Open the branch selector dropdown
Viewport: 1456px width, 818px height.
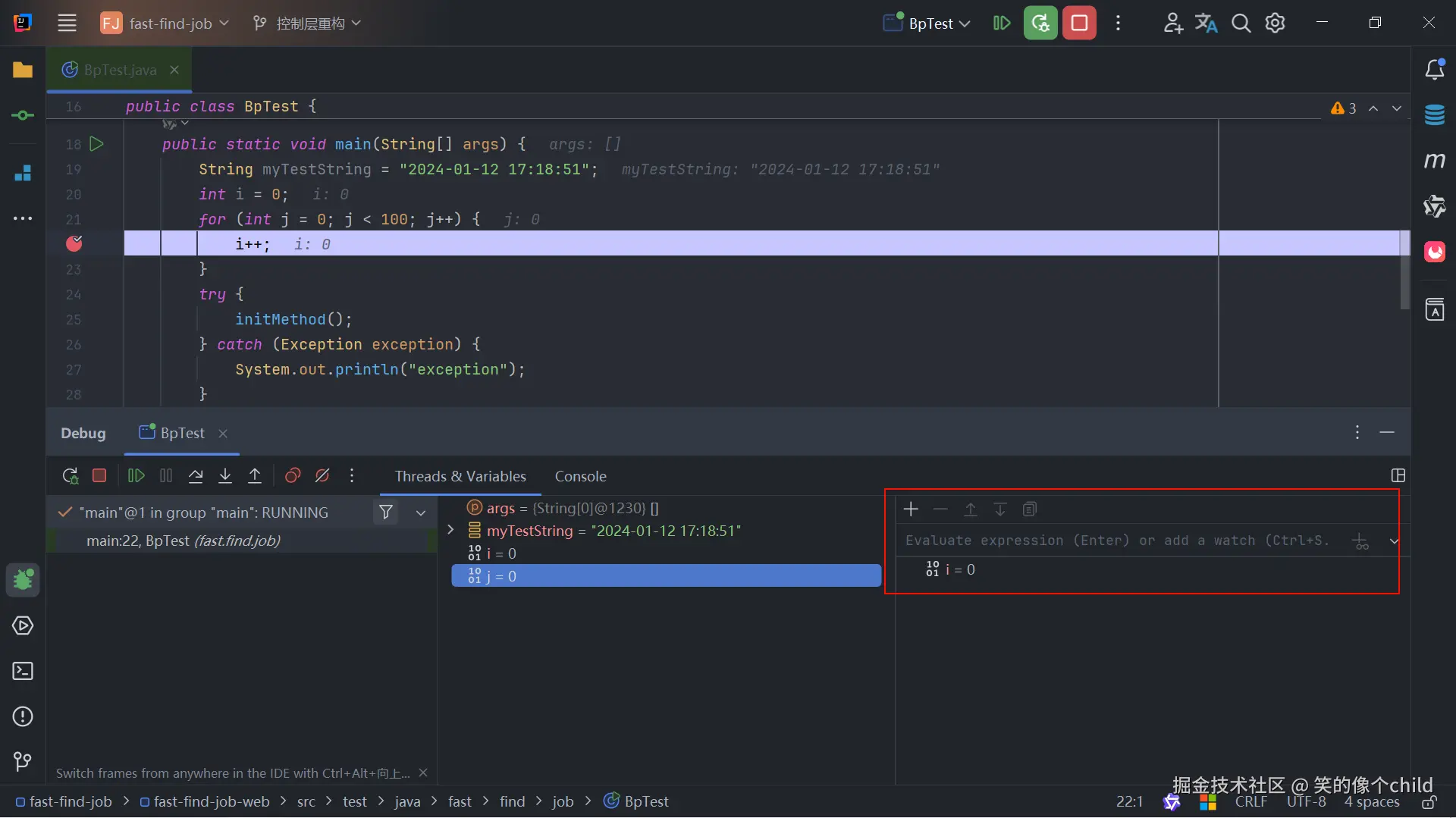tap(307, 23)
